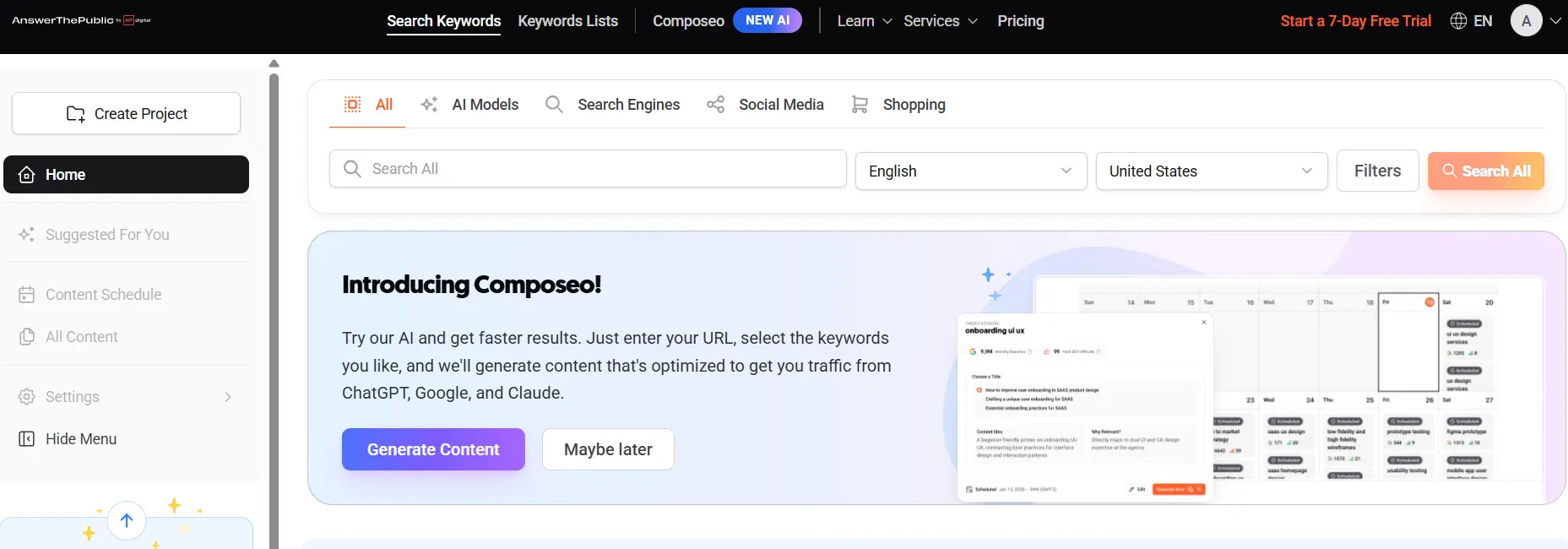Expand the Services menu
The width and height of the screenshot is (1568, 549).
(940, 21)
